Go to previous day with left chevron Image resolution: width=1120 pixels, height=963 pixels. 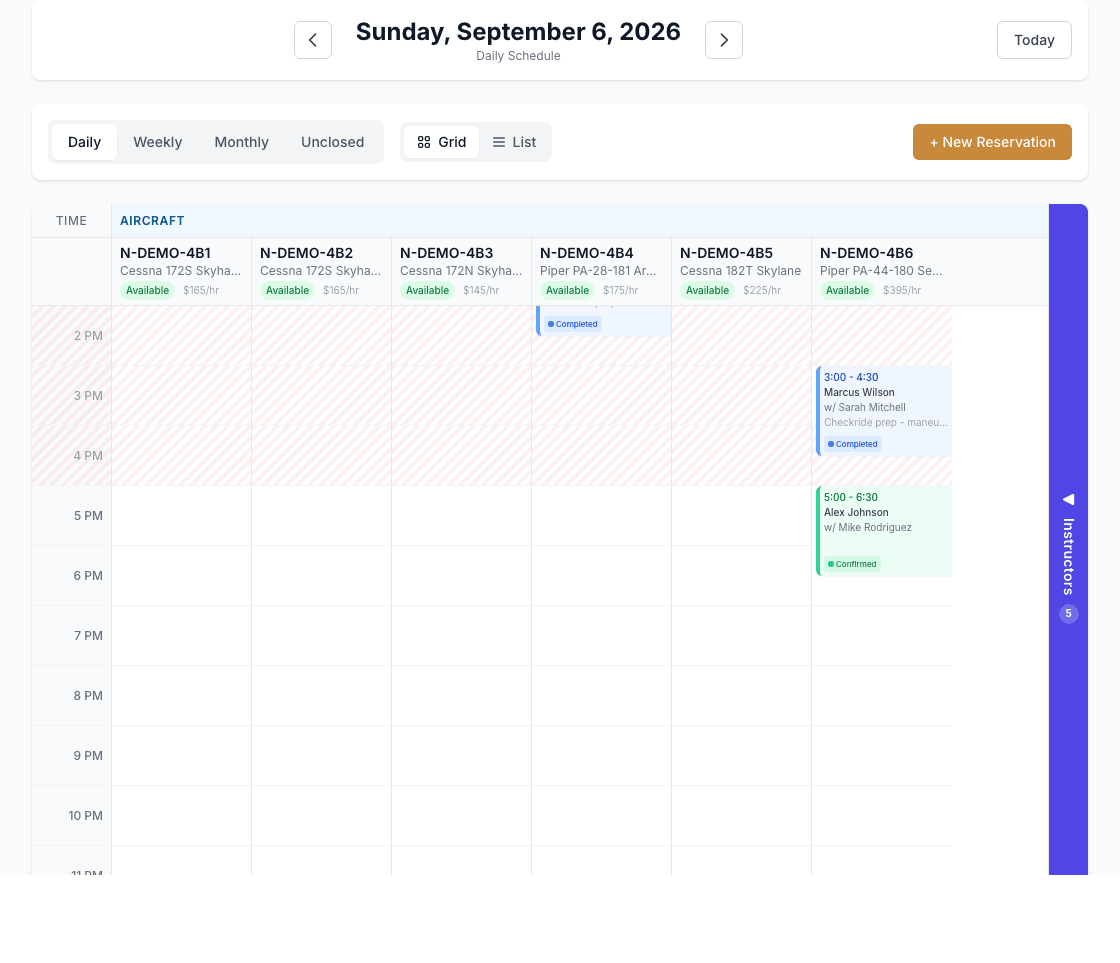point(313,40)
